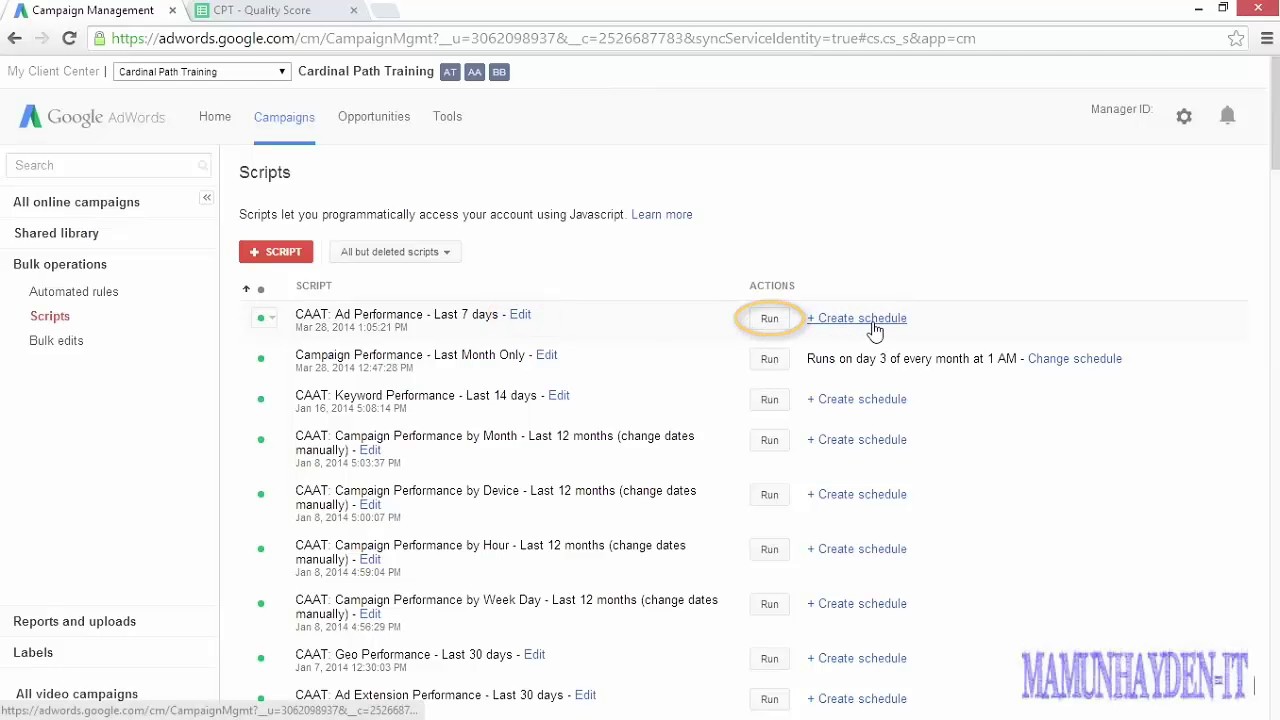Create schedule for Campaign Performance by Hour
This screenshot has height=720, width=1280.
[x=857, y=549]
